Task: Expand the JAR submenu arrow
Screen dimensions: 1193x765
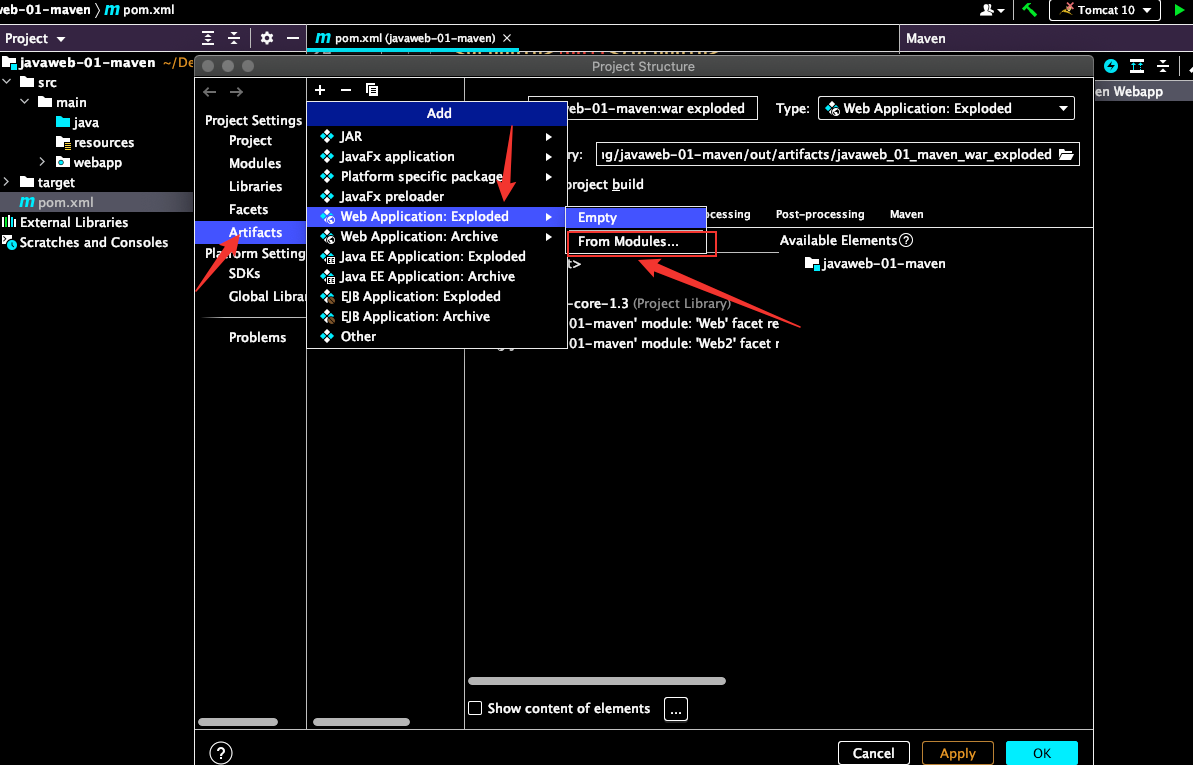Action: (549, 137)
